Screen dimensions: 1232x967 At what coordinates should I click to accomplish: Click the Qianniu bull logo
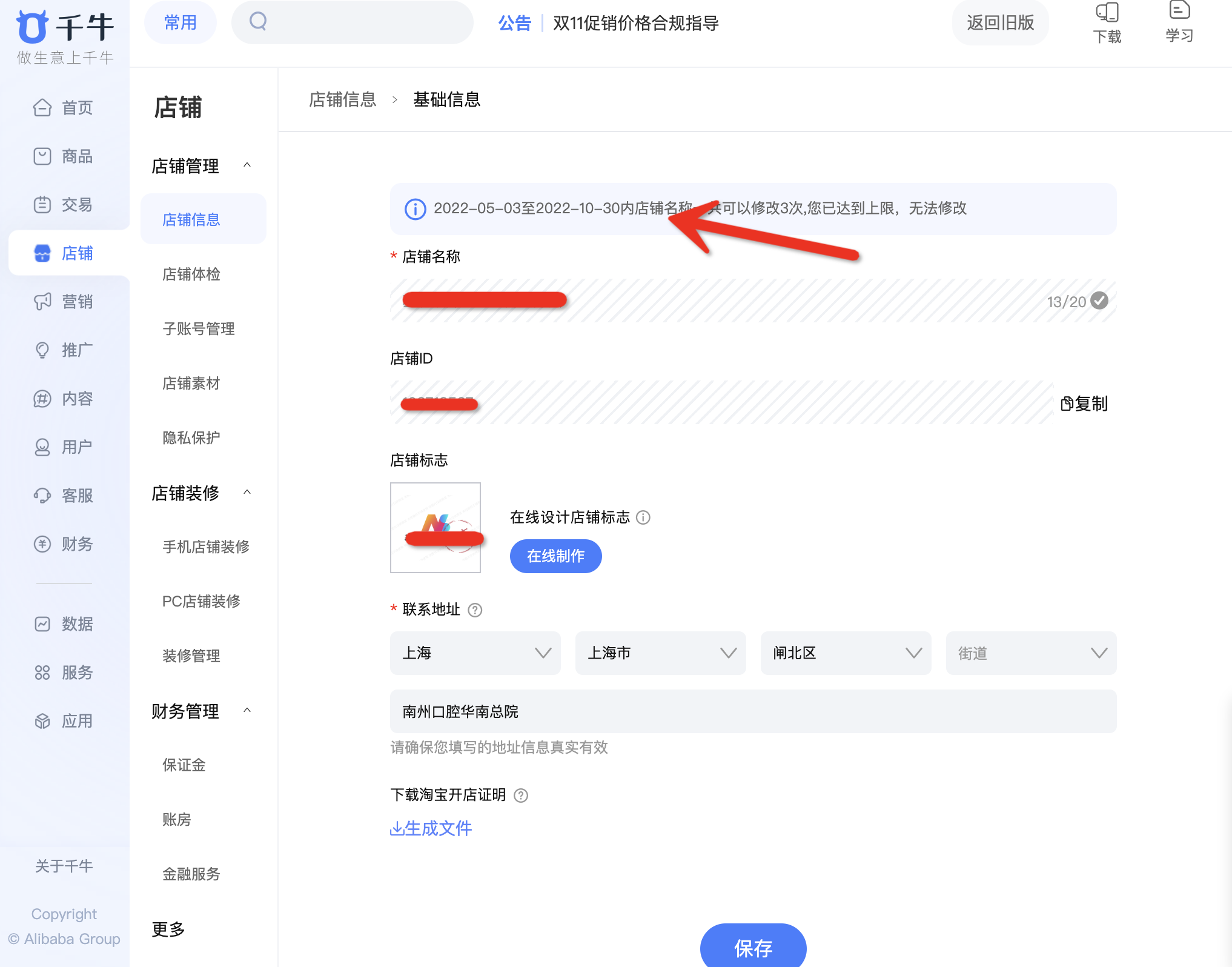[x=31, y=27]
